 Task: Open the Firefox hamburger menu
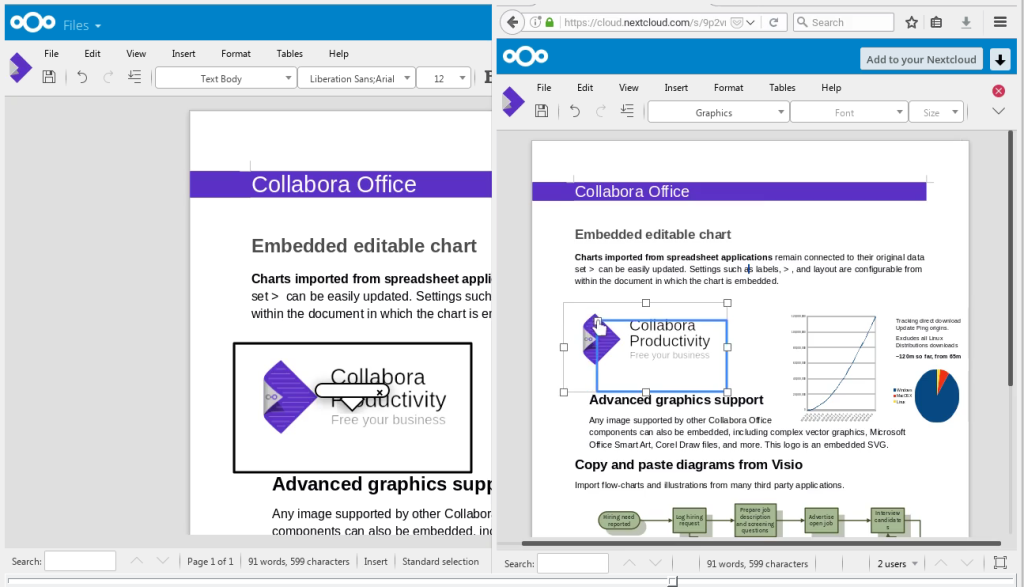[1000, 22]
